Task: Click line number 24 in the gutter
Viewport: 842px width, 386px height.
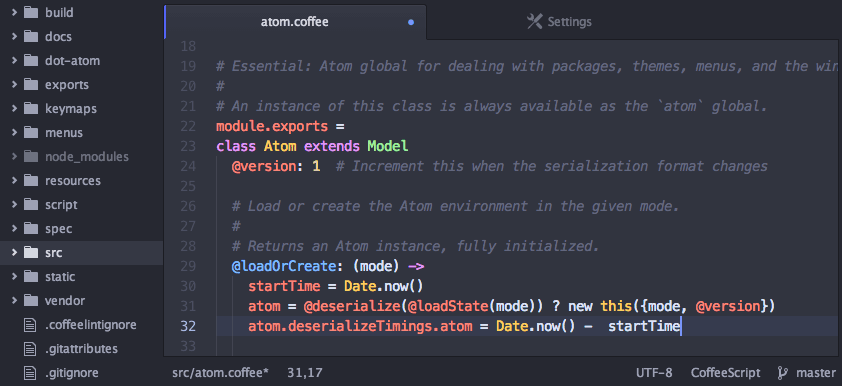Action: [188, 166]
